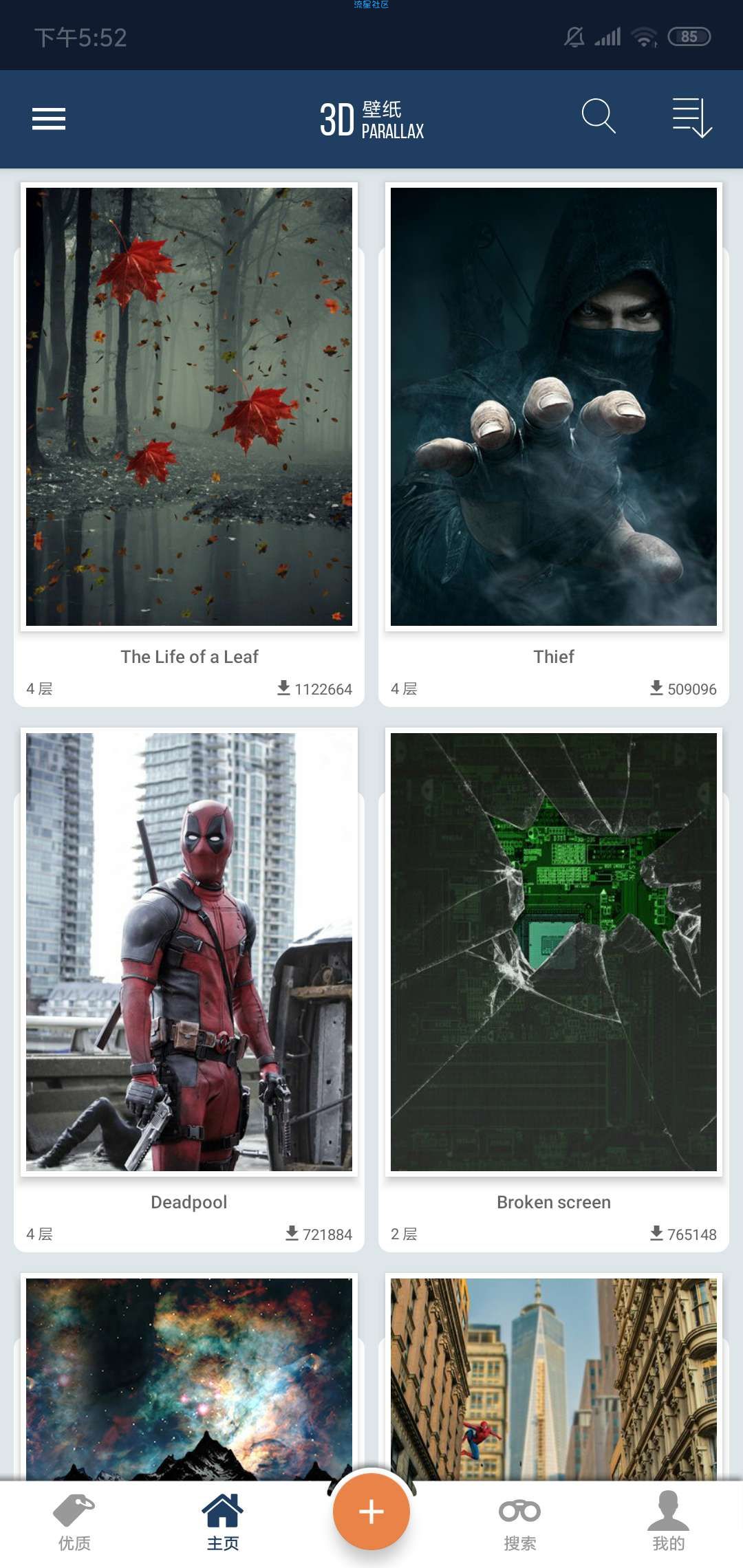Tap download icon beside 1122664
The width and height of the screenshot is (743, 1568).
(x=283, y=688)
